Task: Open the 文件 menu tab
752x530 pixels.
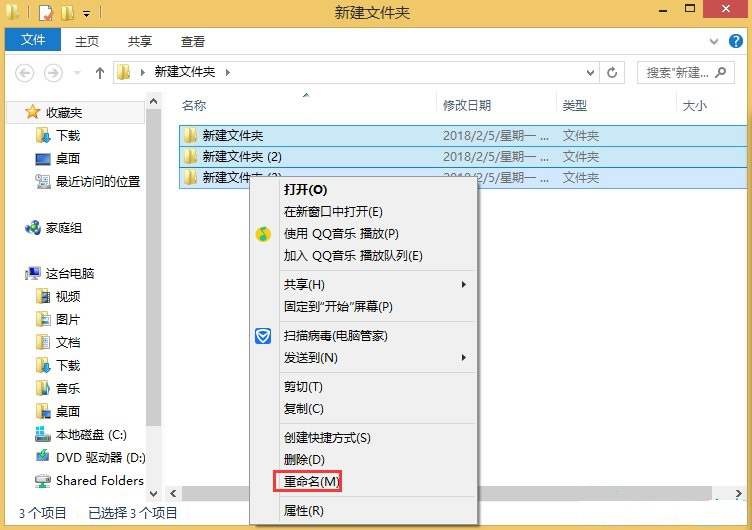Action: pos(33,41)
